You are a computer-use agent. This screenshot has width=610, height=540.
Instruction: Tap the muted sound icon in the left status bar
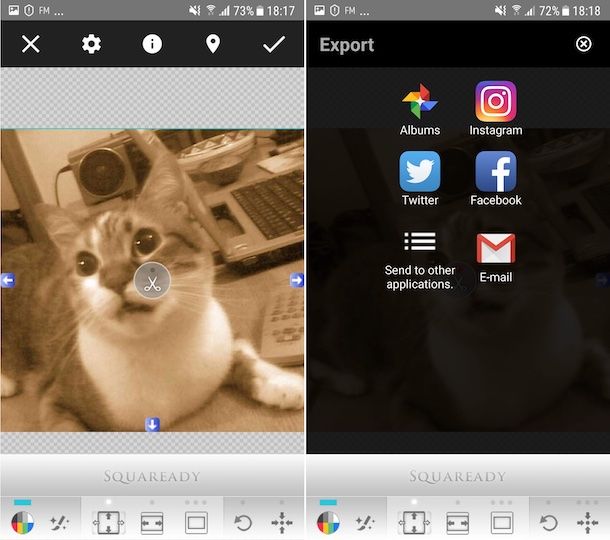195,11
